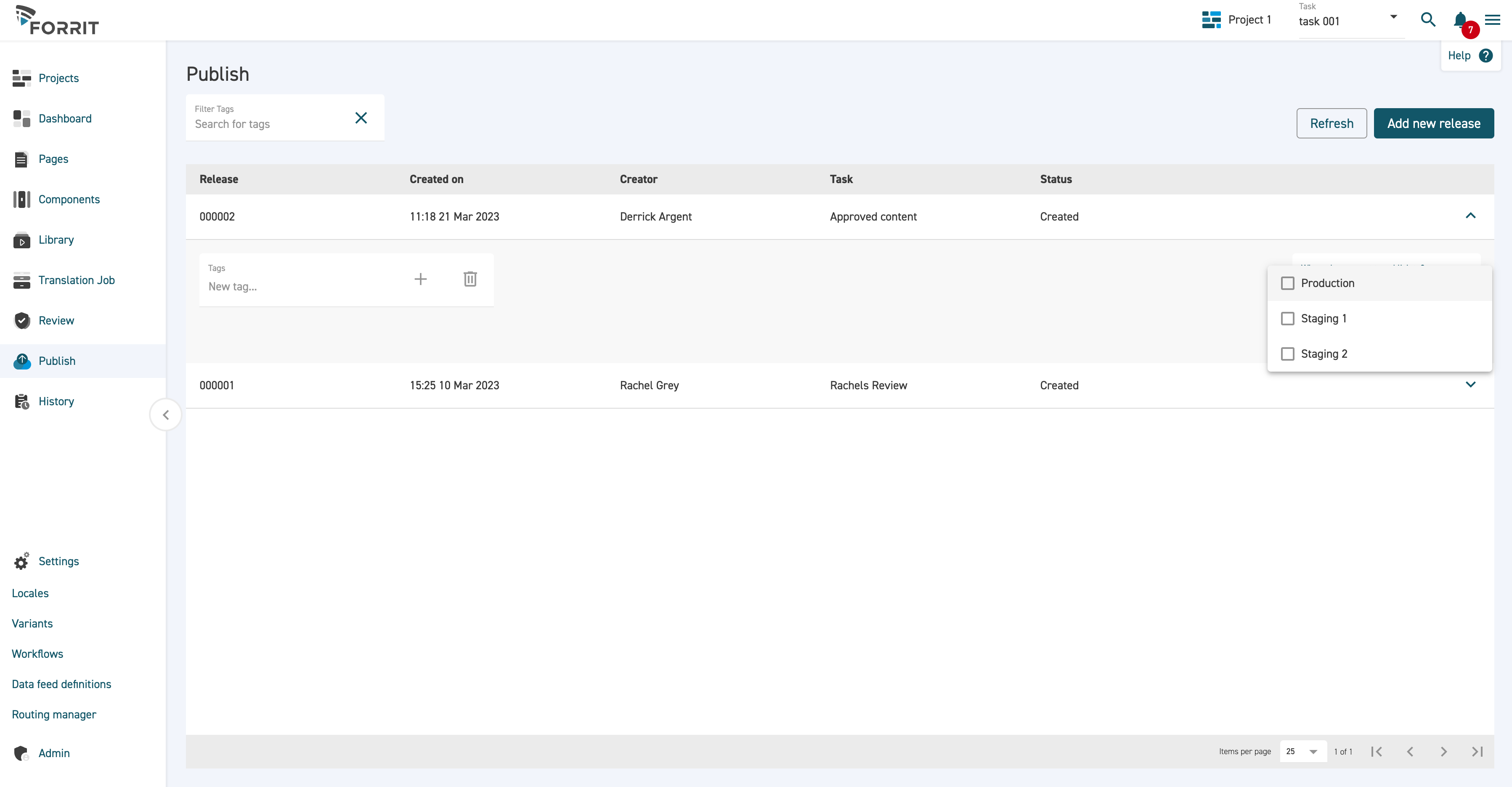Go to next page arrow
Image resolution: width=1512 pixels, height=787 pixels.
coord(1443,752)
